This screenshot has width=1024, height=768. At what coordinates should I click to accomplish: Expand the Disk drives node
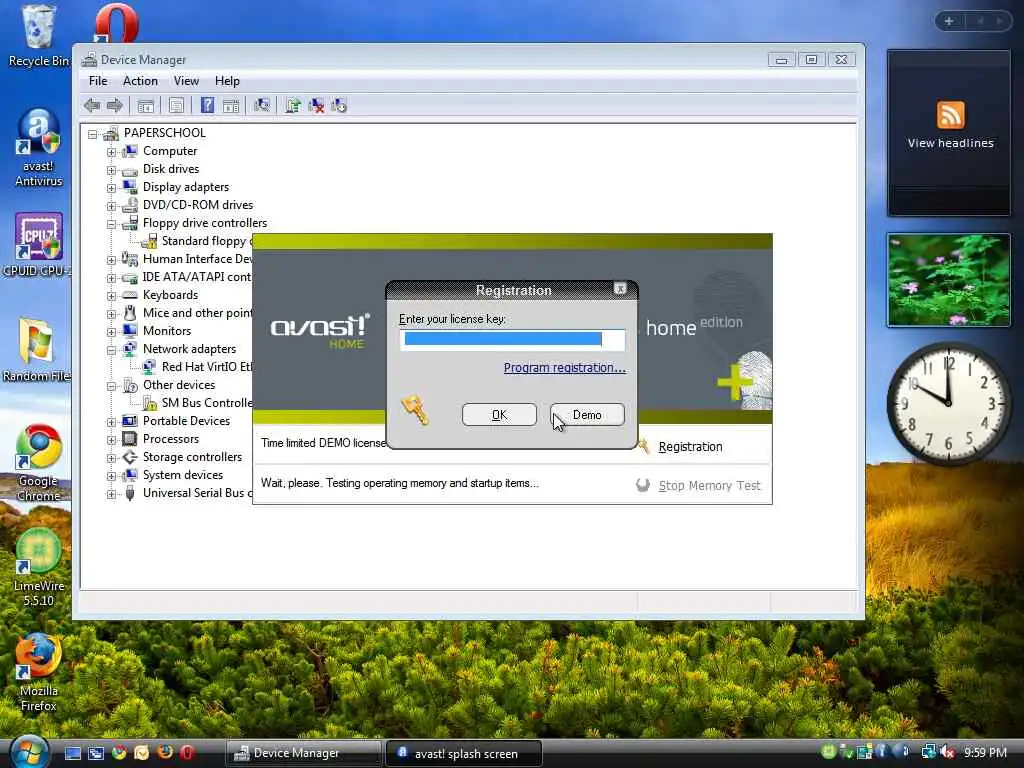point(112,170)
